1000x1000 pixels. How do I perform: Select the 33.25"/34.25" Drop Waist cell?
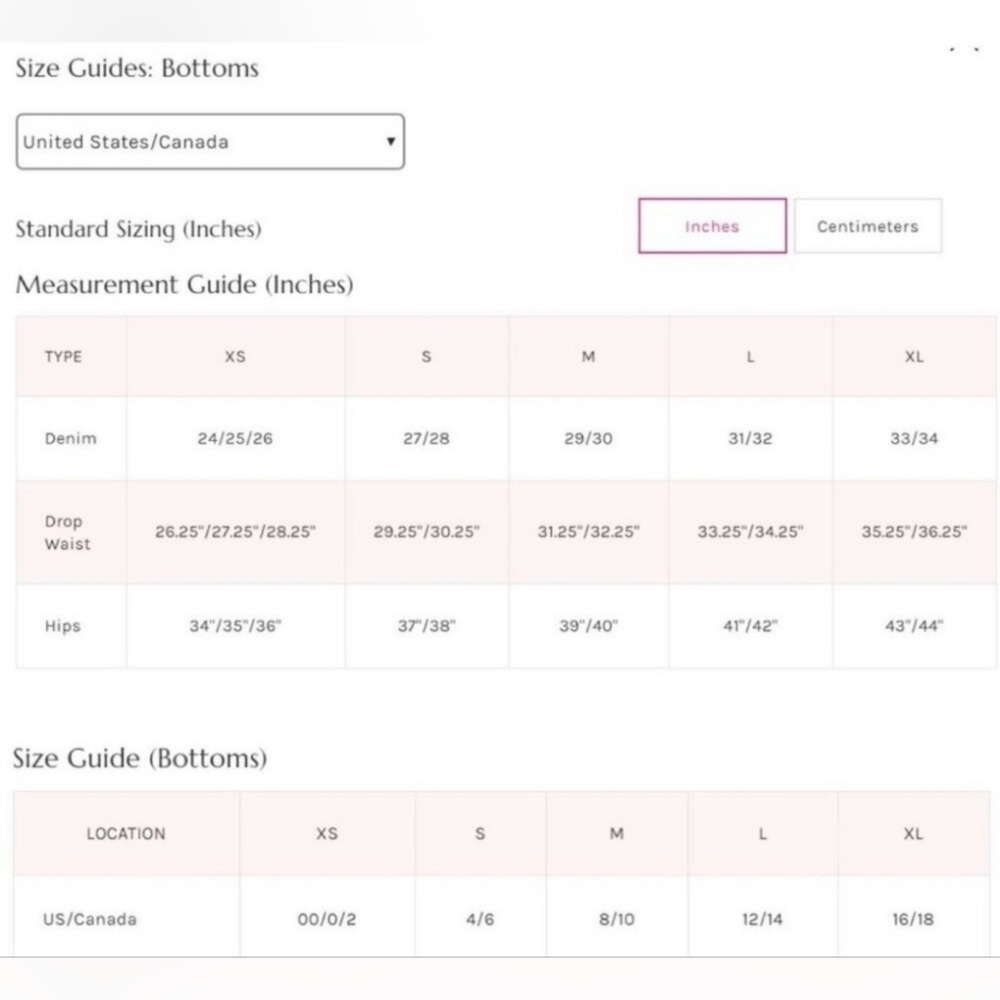(x=750, y=532)
